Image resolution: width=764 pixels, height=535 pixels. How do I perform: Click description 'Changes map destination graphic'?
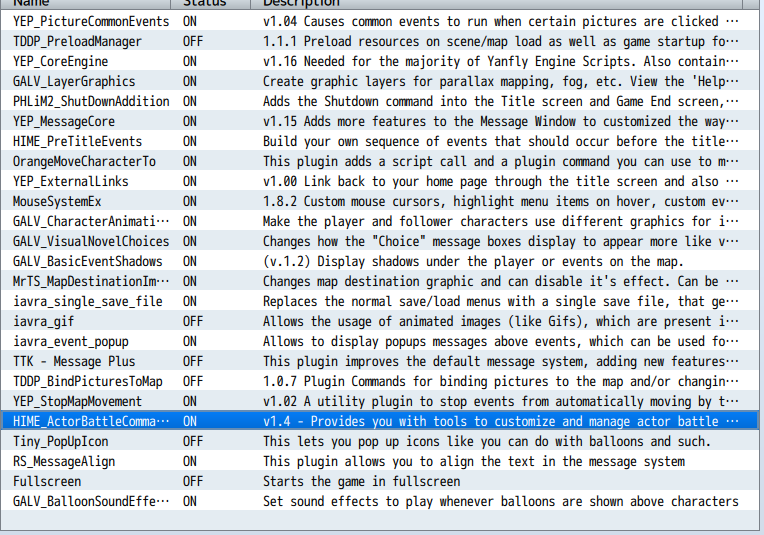click(x=501, y=281)
